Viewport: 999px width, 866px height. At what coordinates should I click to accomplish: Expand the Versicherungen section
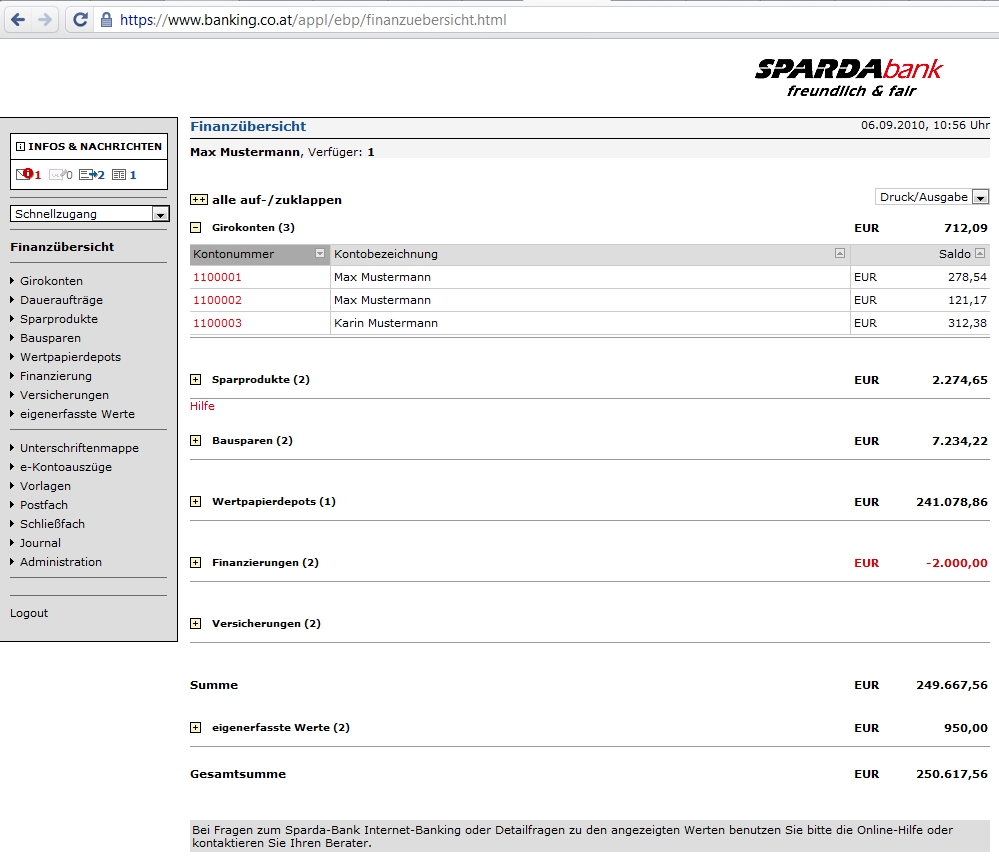[x=196, y=624]
